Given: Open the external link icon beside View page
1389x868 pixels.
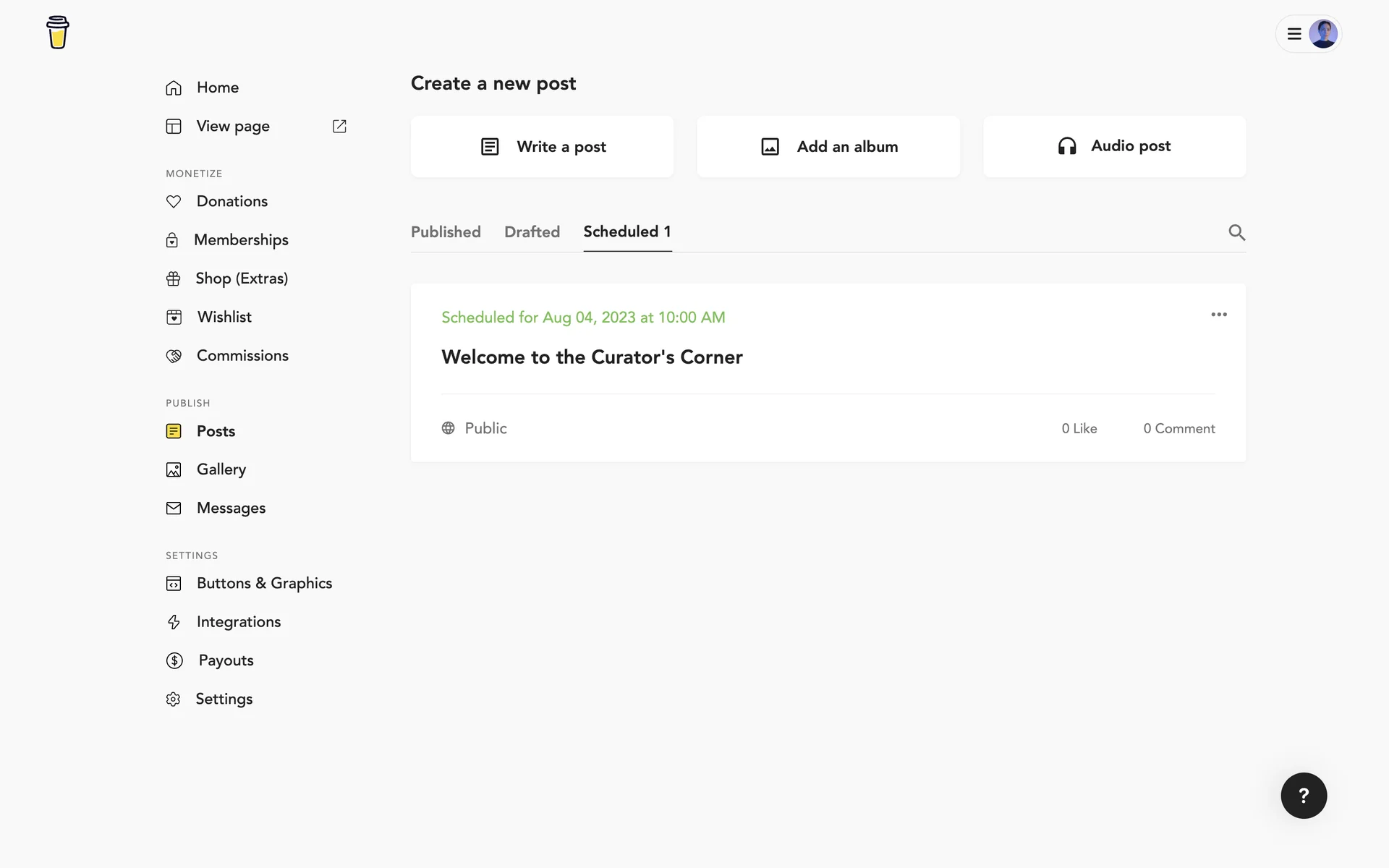Looking at the screenshot, I should pos(339,127).
